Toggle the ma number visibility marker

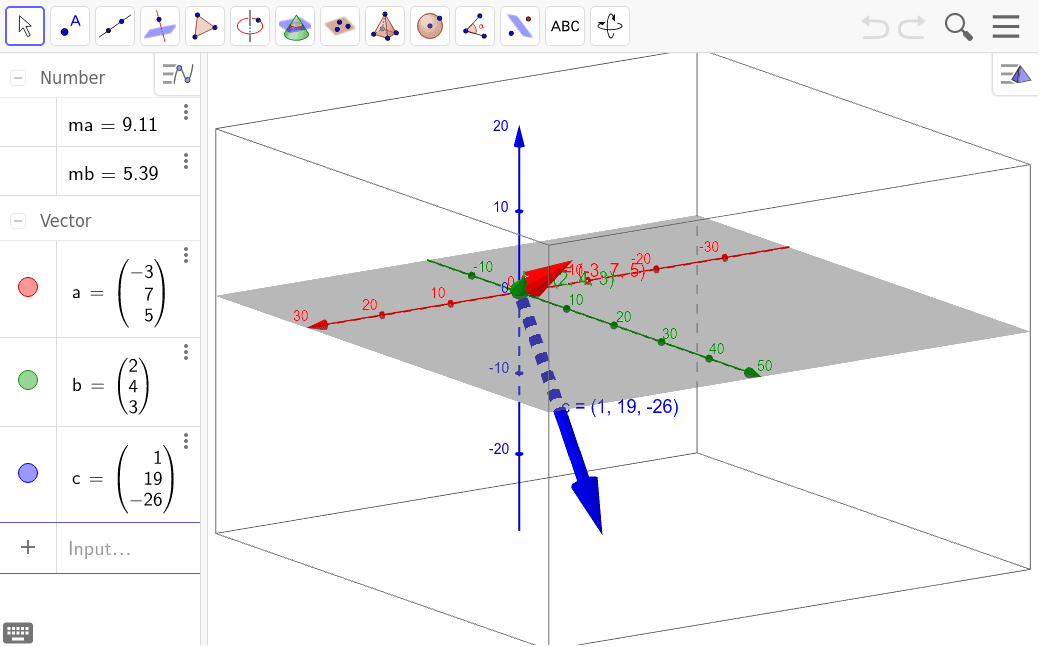click(x=28, y=124)
